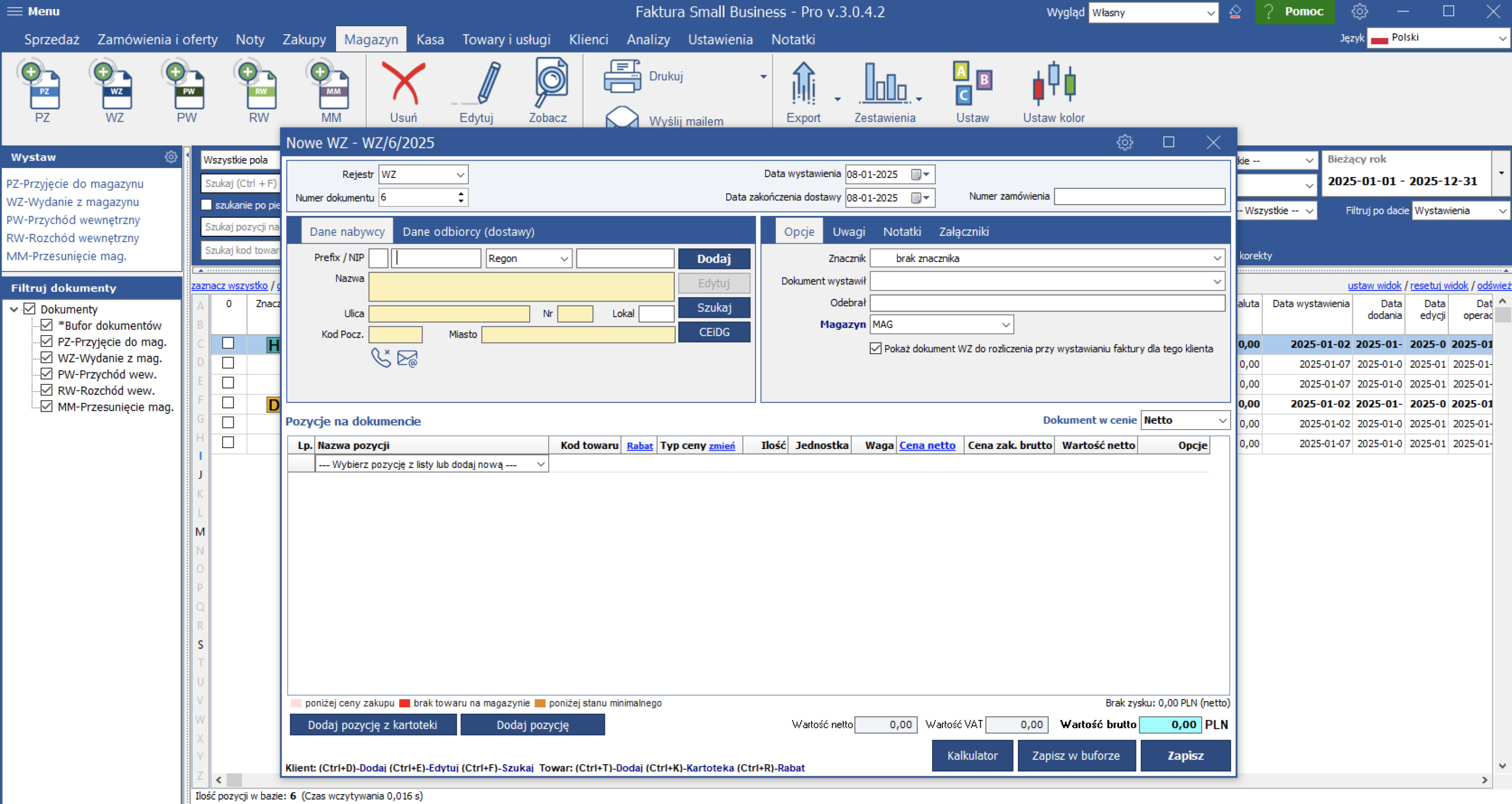1512x804 pixels.
Task: Click the Numer zamówienia input field
Action: pos(1139,196)
